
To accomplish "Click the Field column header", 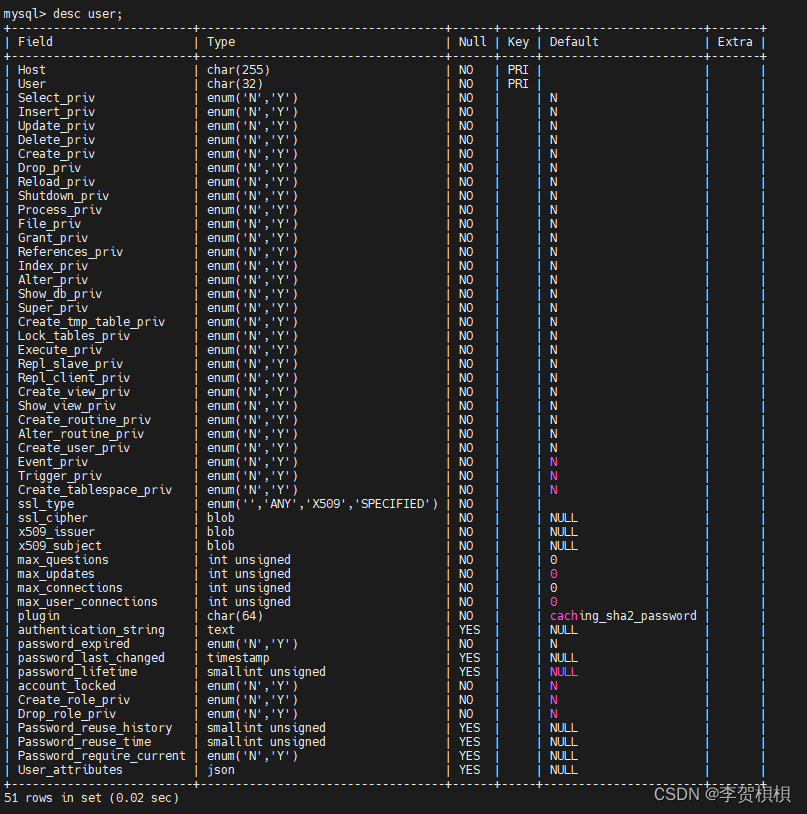I will (x=35, y=42).
